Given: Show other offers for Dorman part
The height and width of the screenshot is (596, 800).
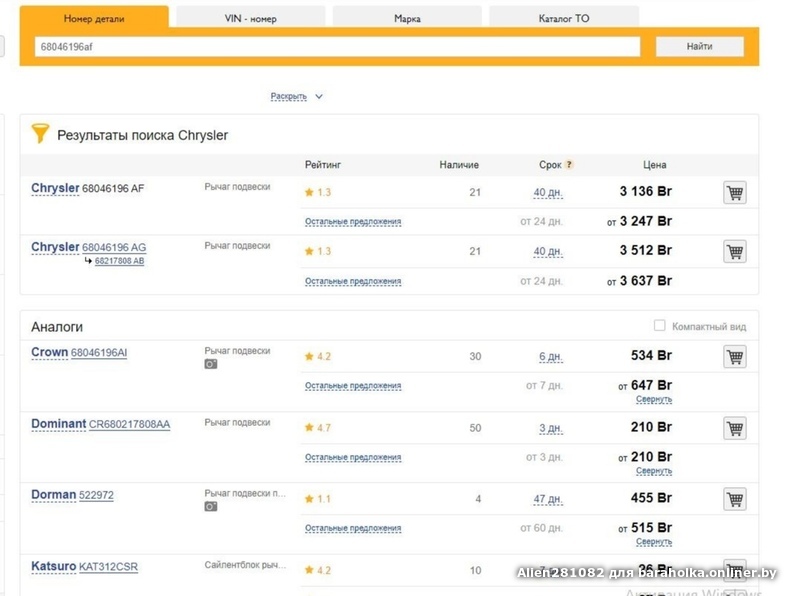Looking at the screenshot, I should point(353,528).
